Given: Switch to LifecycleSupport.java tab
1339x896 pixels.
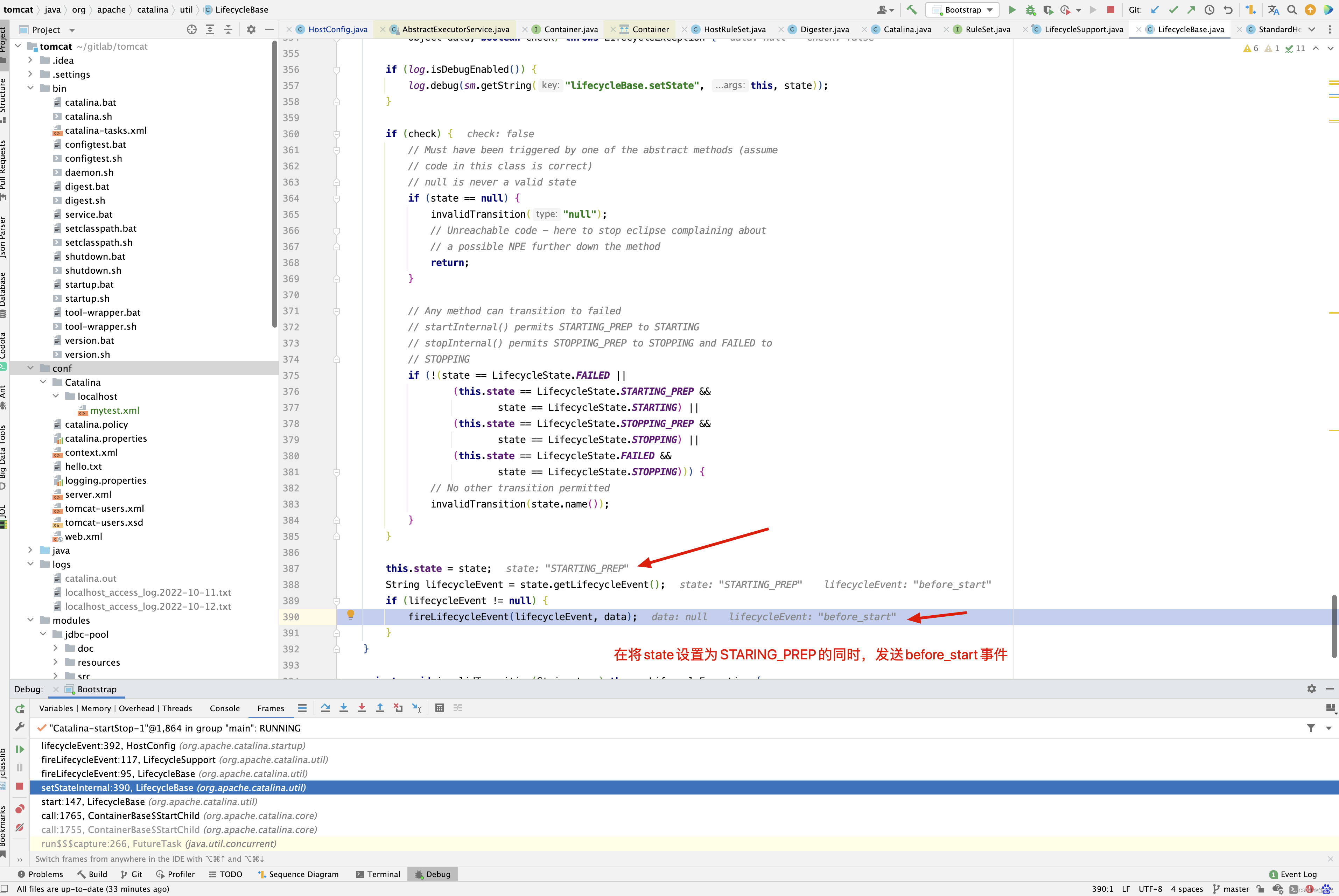Looking at the screenshot, I should pos(1083,29).
